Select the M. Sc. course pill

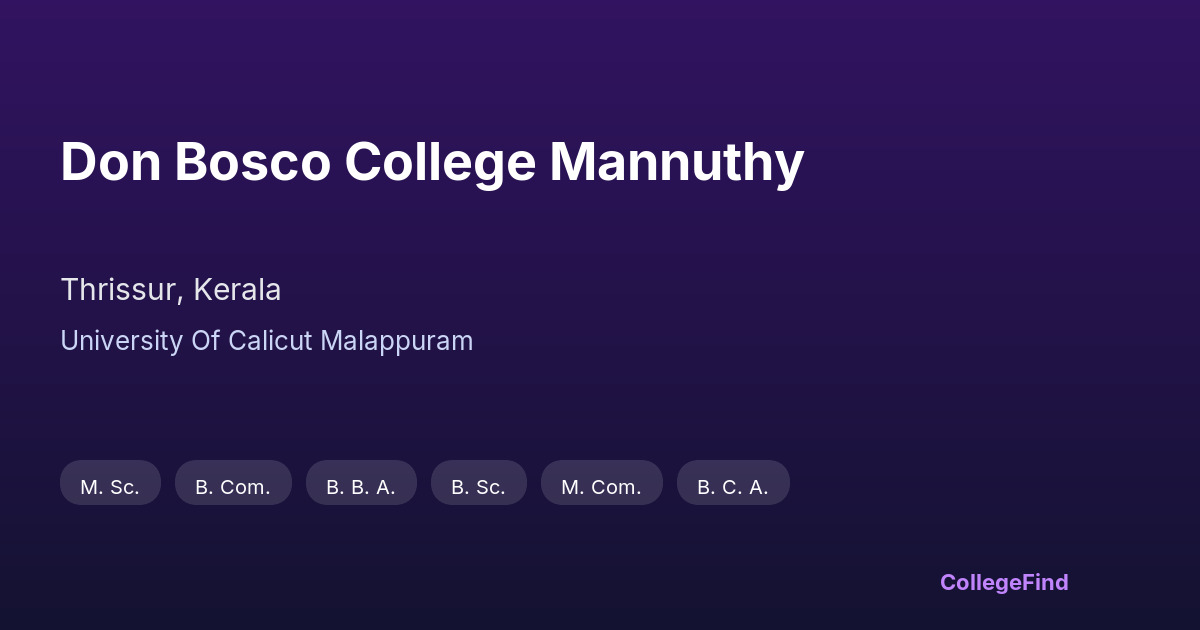[110, 487]
